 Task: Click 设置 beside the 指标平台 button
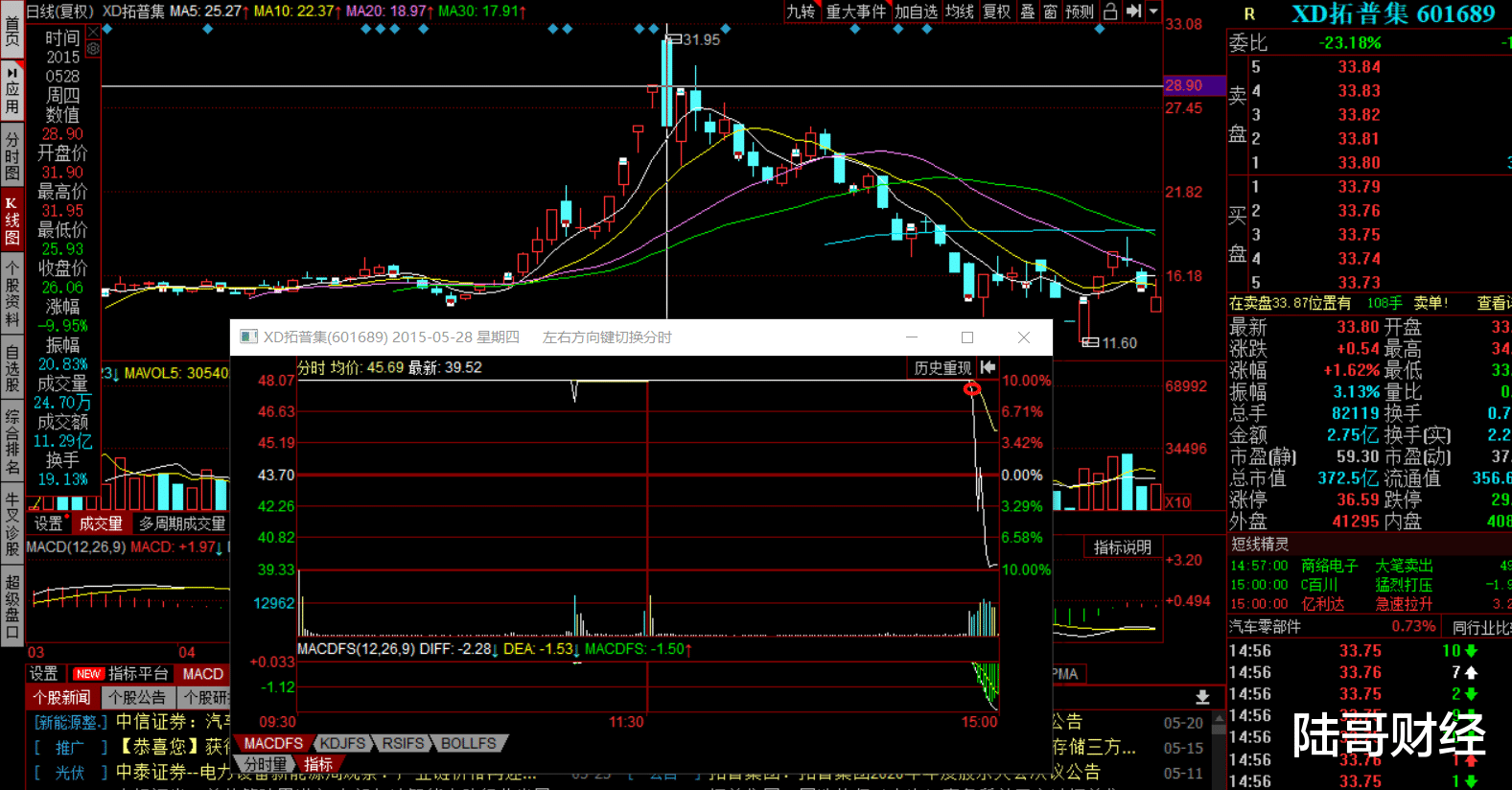(43, 674)
